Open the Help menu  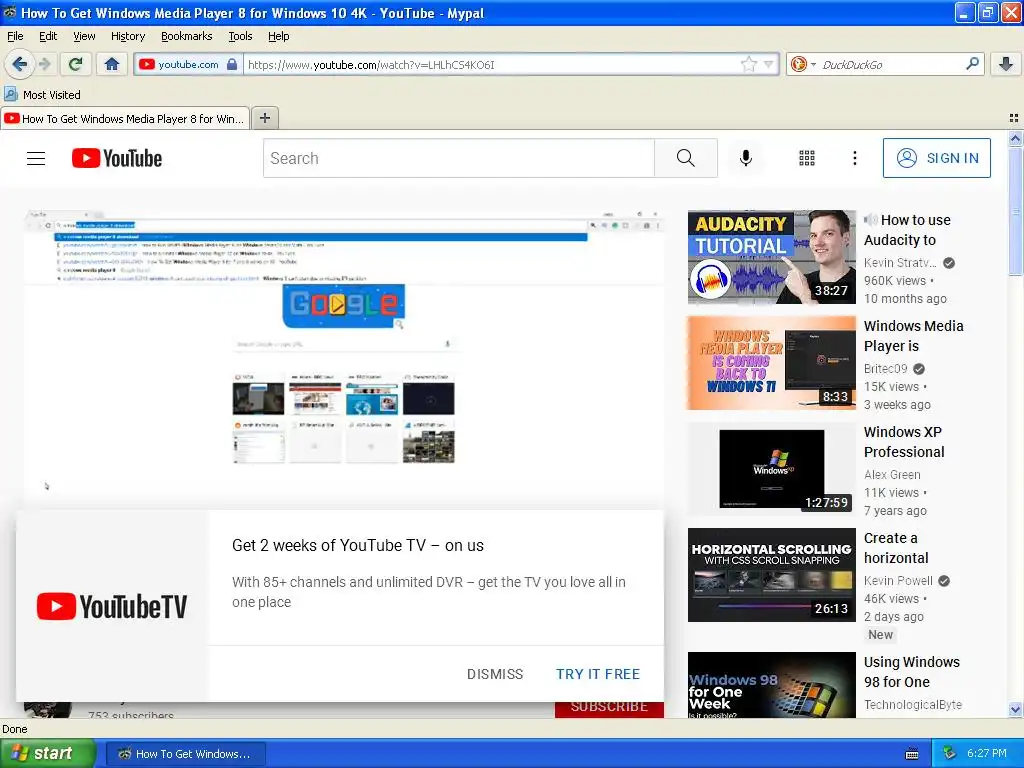click(279, 36)
